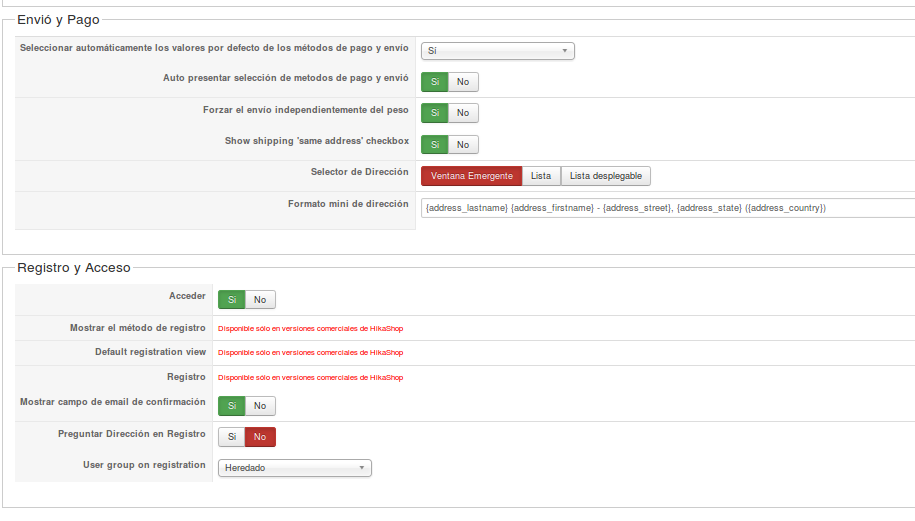Click the 'Seleccionar automáticamente los valores por defecto' label
Screen dimensions: 915x521
tap(214, 48)
